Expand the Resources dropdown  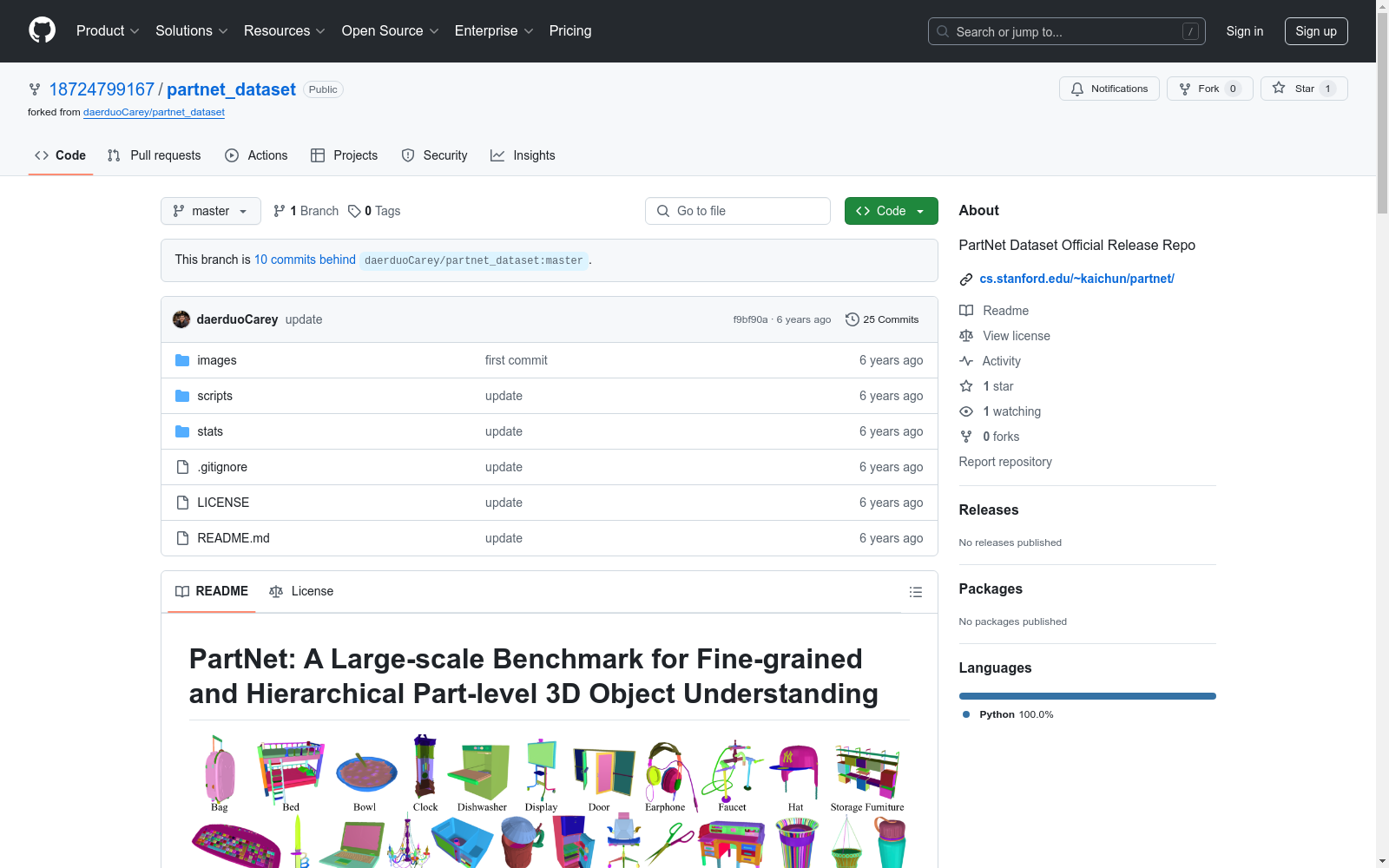click(285, 31)
